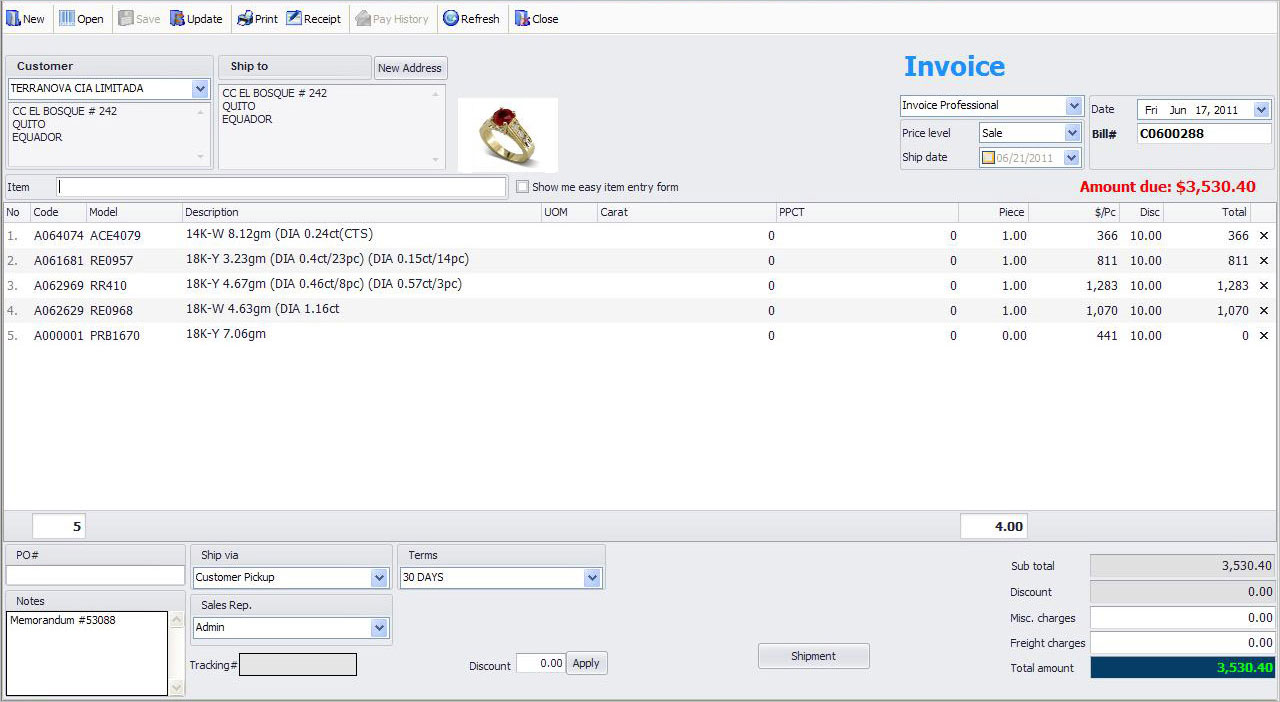Viewport: 1280px width, 702px height.
Task: Open the Terms 30 DAYS dropdown
Action: point(592,577)
